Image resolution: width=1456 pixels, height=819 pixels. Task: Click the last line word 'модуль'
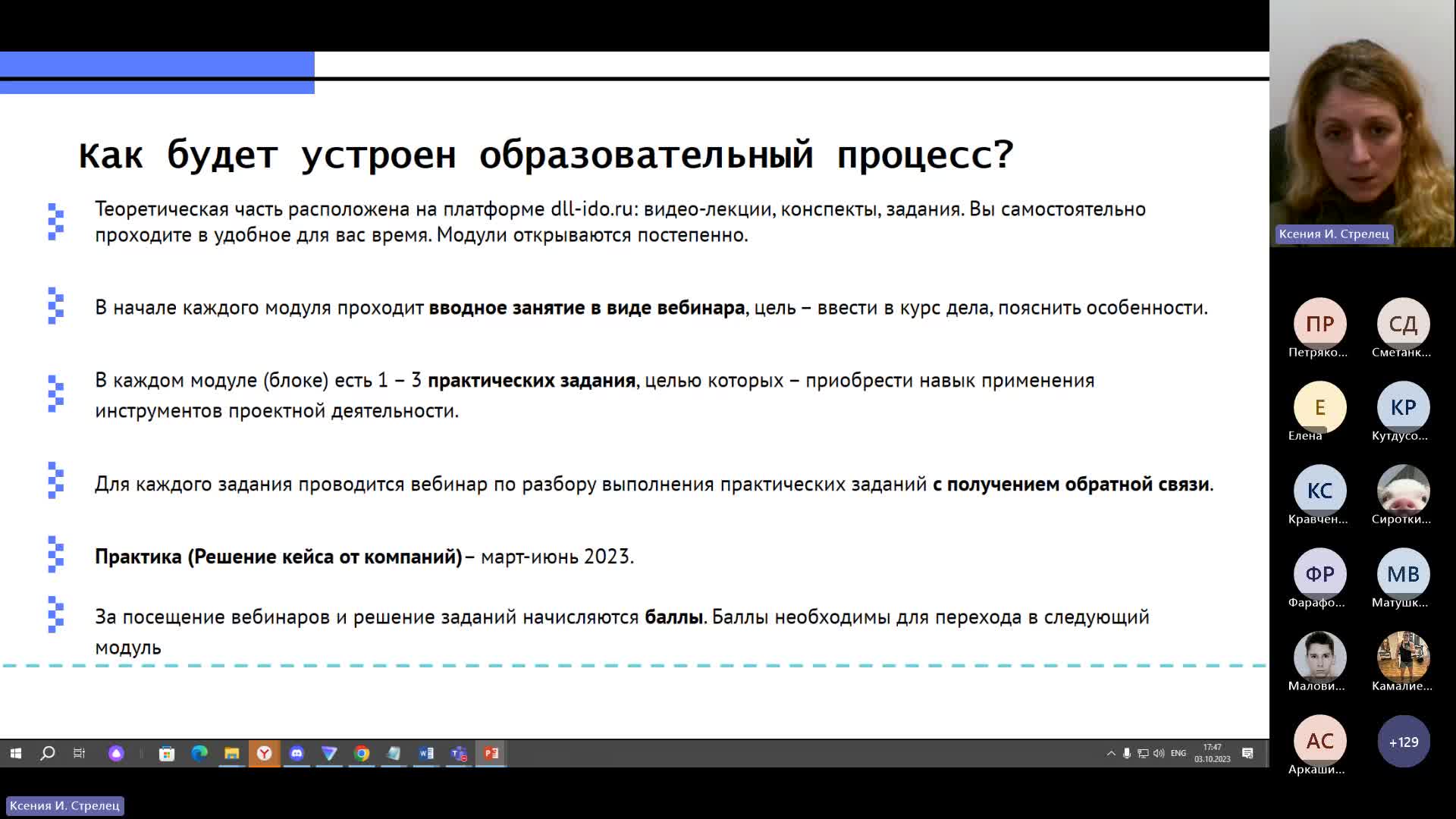coord(128,648)
